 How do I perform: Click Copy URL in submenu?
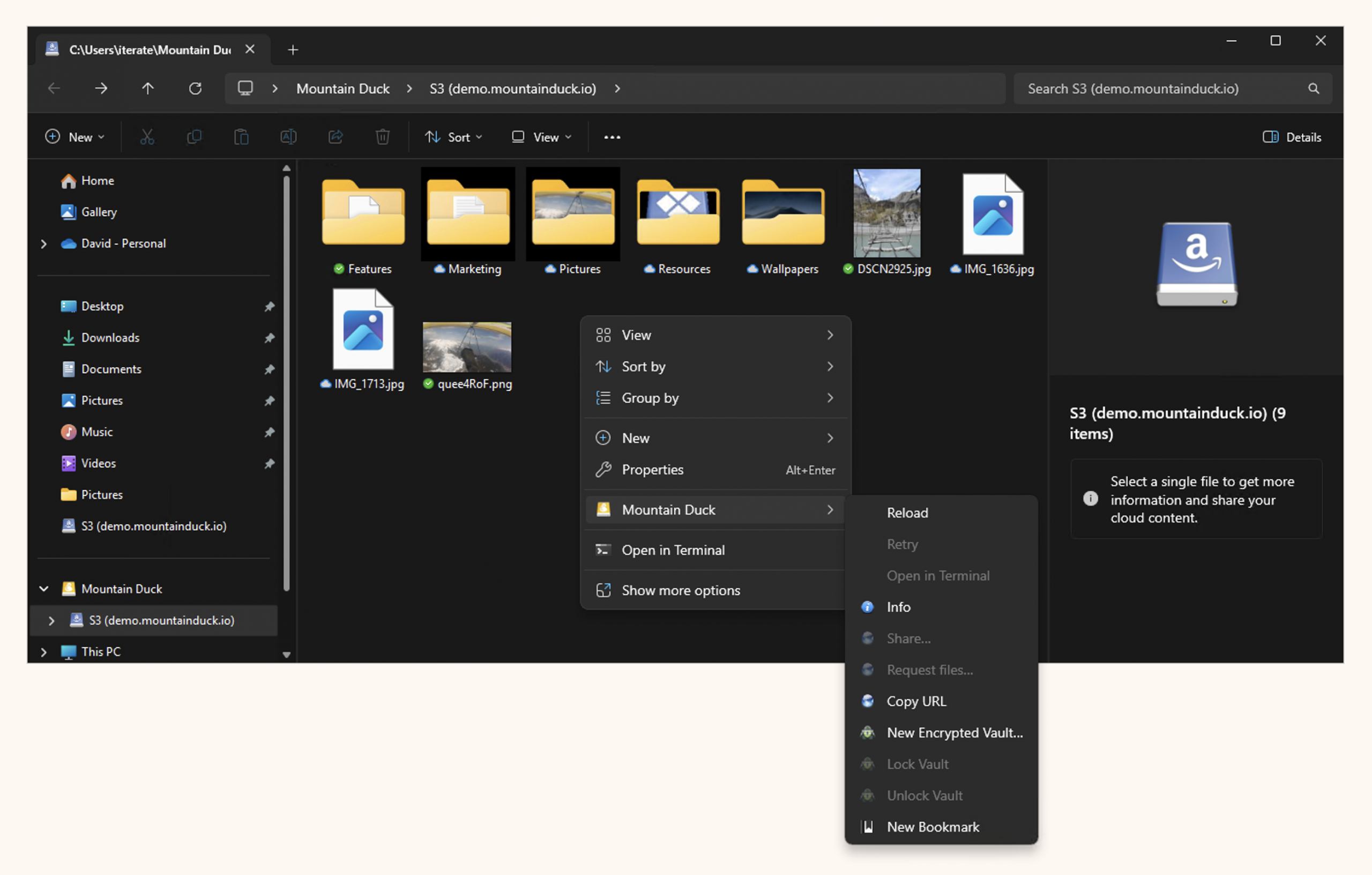pos(941,701)
